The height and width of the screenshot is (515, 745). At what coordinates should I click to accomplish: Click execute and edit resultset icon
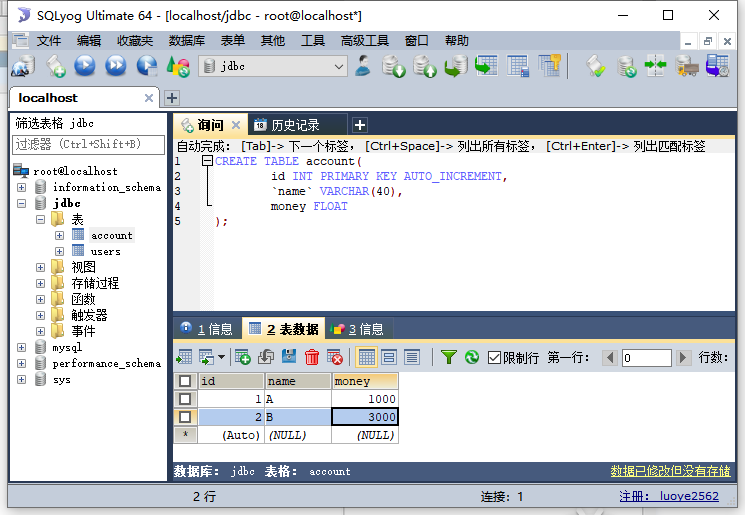coord(147,66)
